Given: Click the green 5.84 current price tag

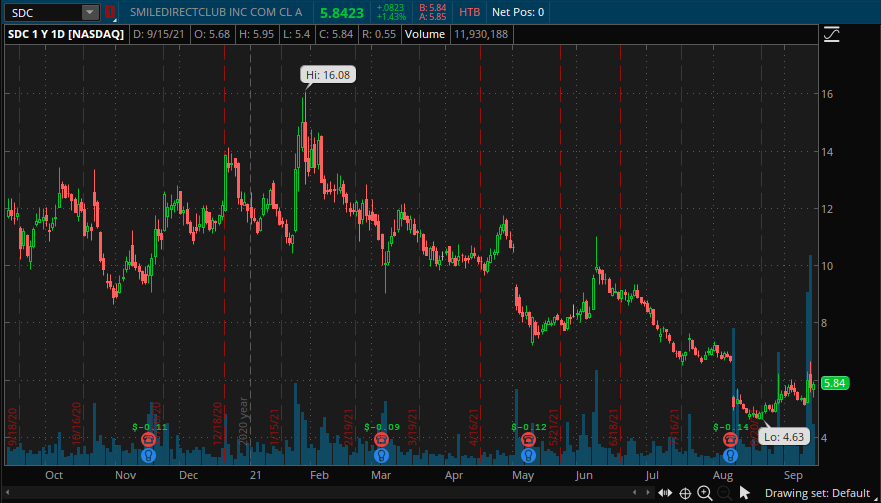Looking at the screenshot, I should point(835,384).
